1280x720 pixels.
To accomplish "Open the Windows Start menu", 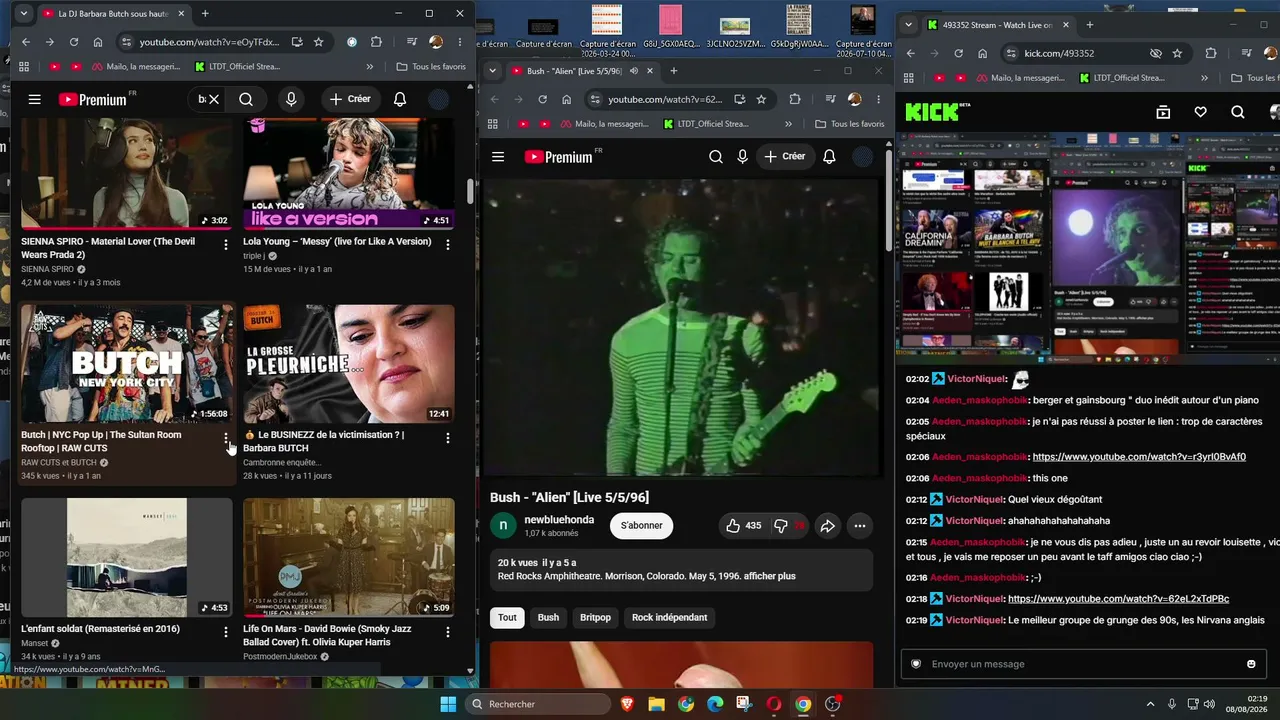I will tap(448, 704).
